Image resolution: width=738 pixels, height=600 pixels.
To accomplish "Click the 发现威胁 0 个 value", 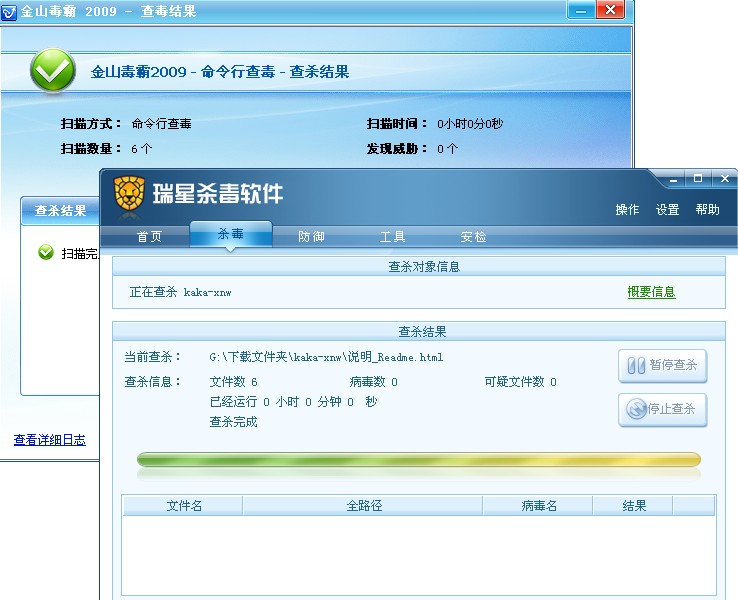I will 447,149.
